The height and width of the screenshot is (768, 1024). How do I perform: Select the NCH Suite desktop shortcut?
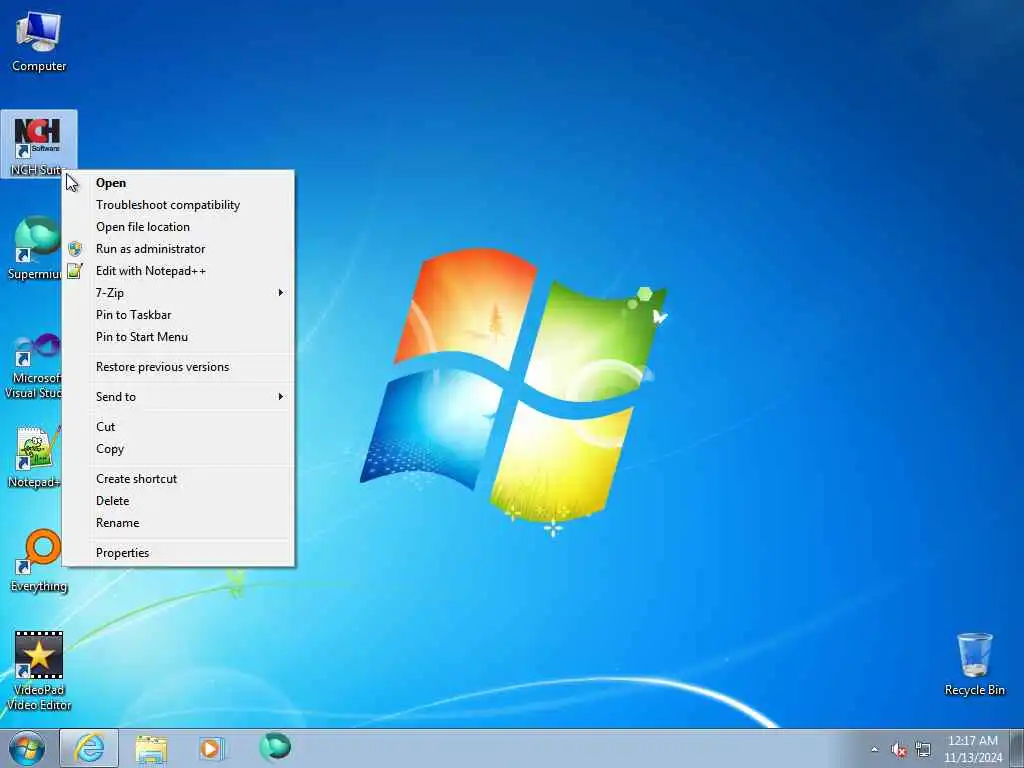point(39,144)
